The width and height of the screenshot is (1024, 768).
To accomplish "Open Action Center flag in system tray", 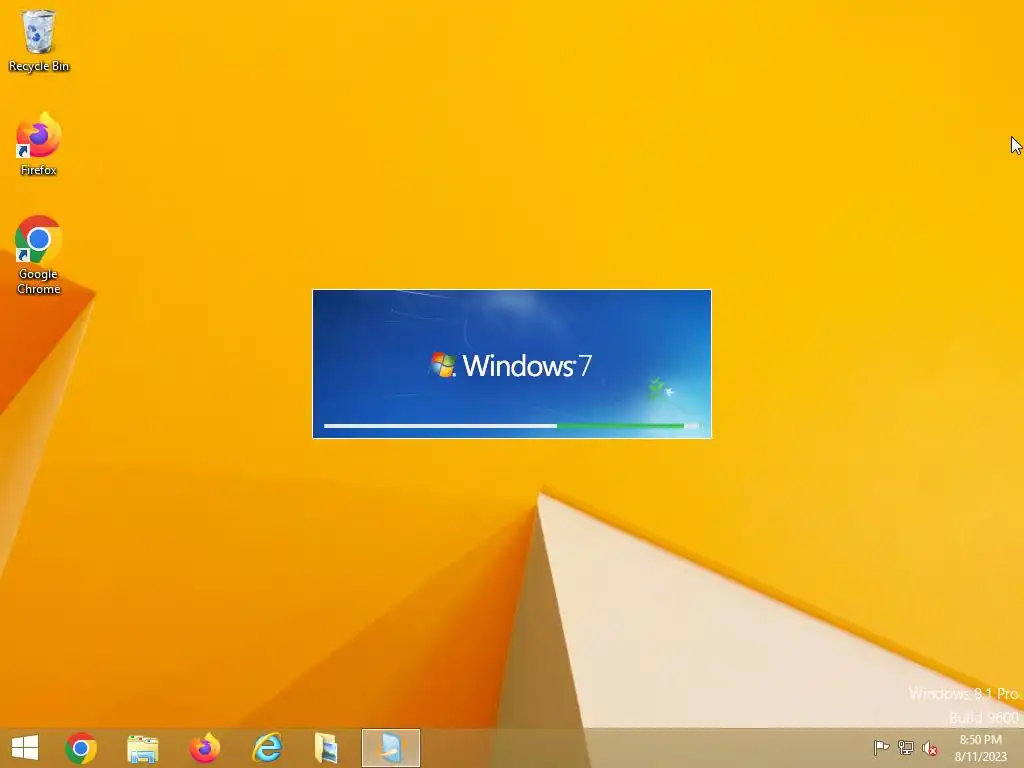I will (x=881, y=747).
